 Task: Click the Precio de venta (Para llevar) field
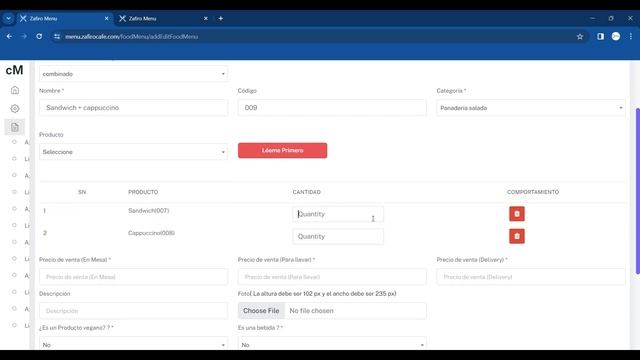(332, 277)
